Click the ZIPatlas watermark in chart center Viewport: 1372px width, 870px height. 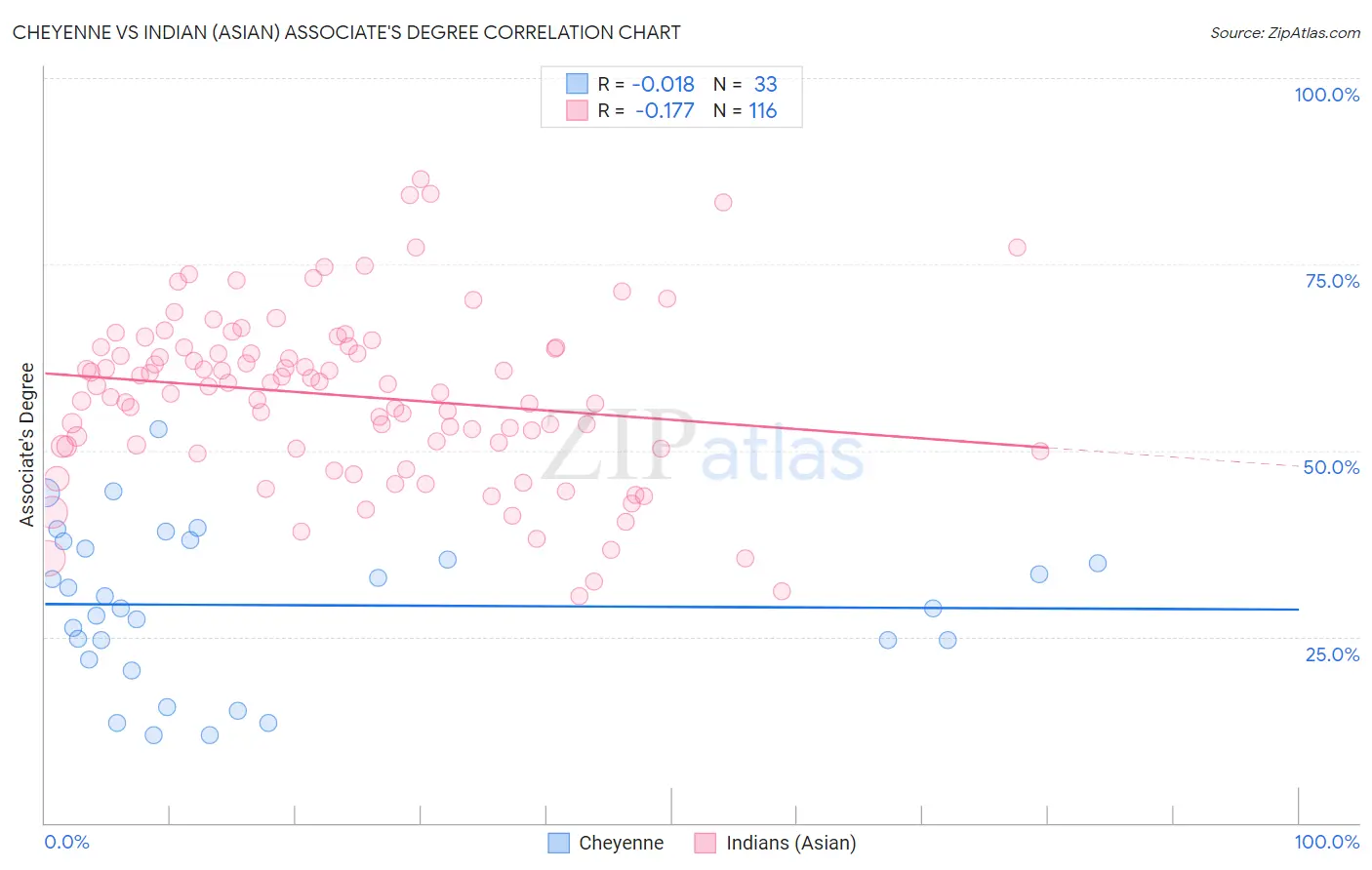click(x=703, y=447)
